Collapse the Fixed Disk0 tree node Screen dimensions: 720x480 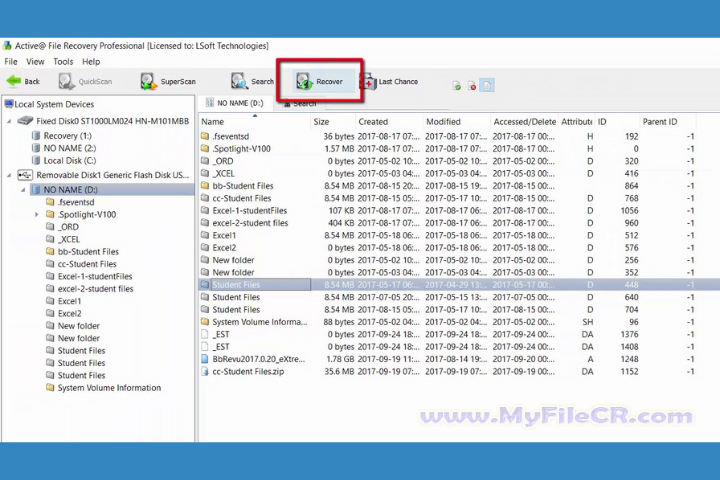pos(9,121)
